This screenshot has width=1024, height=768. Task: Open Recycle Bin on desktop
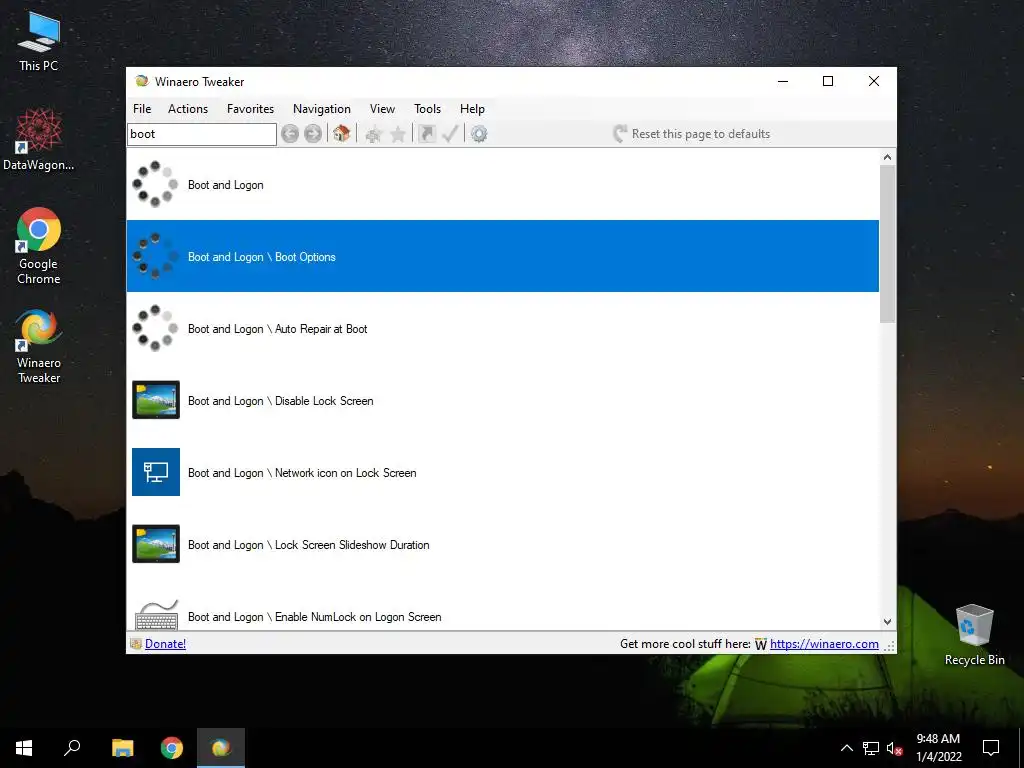click(x=974, y=635)
